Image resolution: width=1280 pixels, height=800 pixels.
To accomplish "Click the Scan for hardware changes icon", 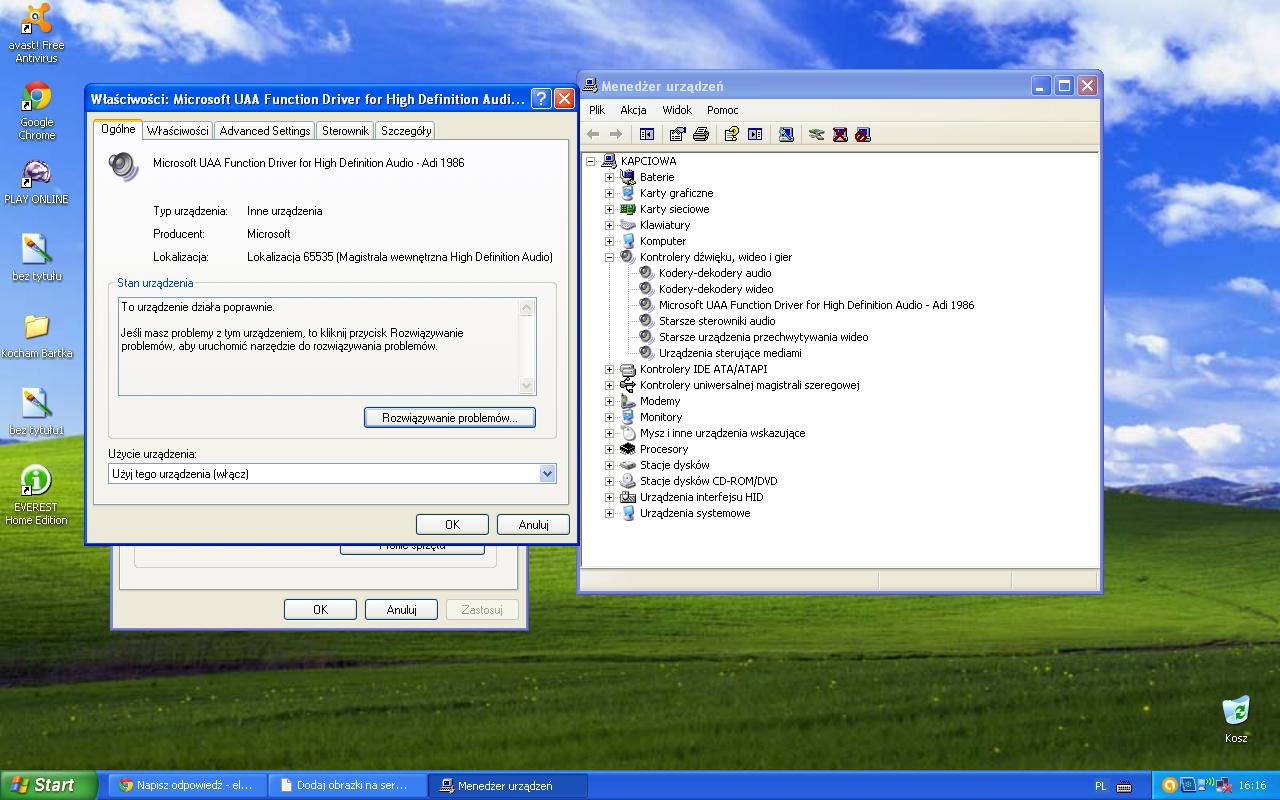I will tap(786, 134).
